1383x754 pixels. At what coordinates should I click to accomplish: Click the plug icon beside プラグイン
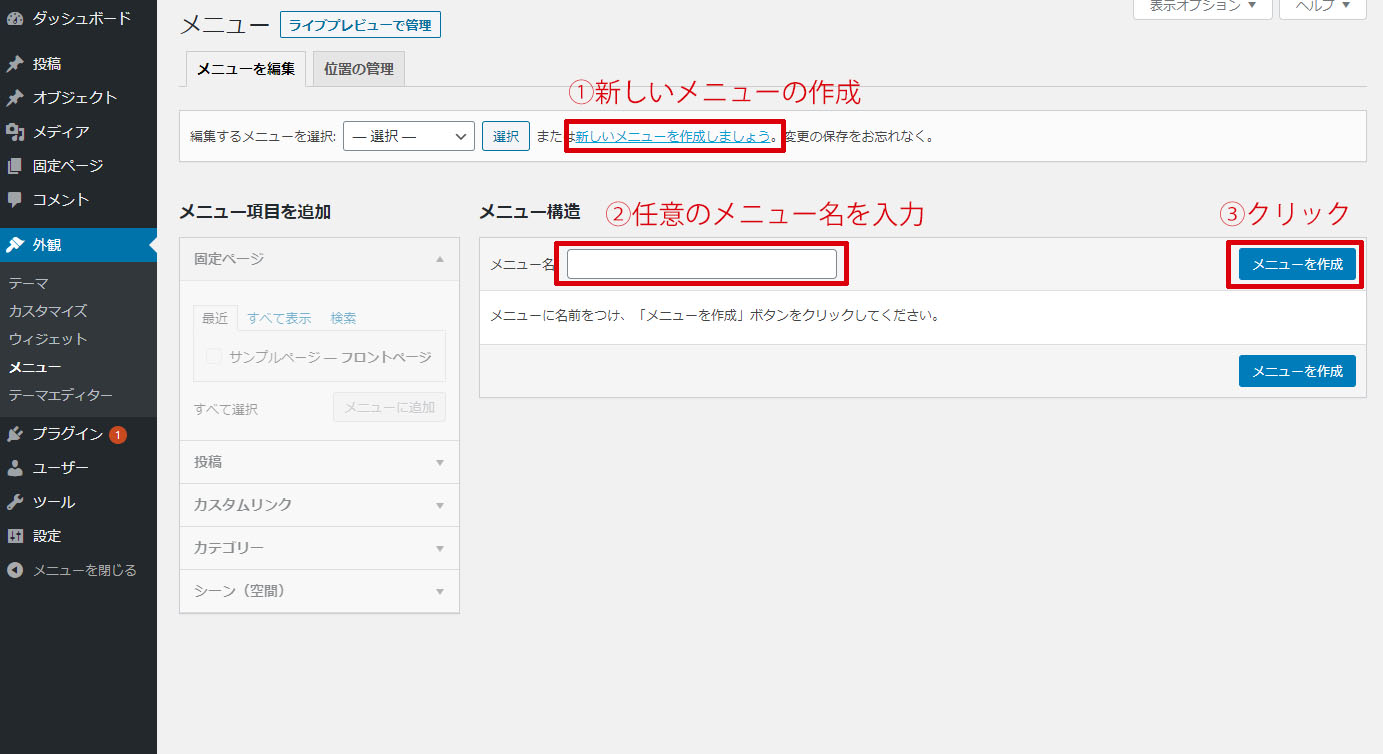15,434
